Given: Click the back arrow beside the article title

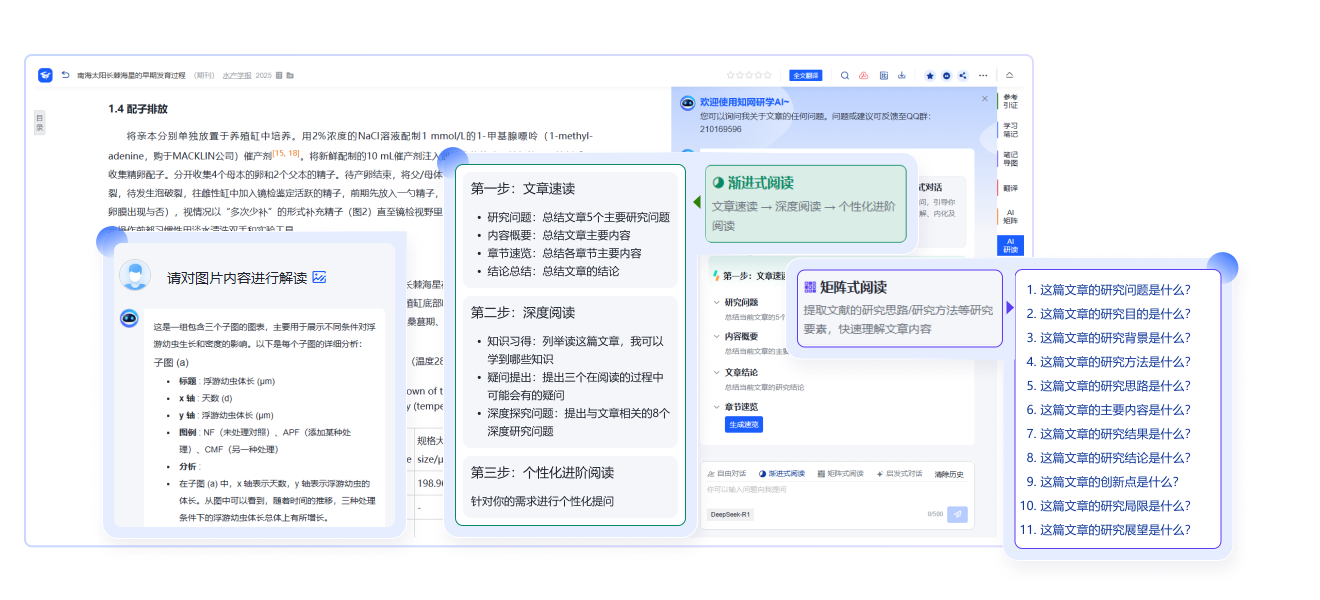Looking at the screenshot, I should (x=66, y=75).
